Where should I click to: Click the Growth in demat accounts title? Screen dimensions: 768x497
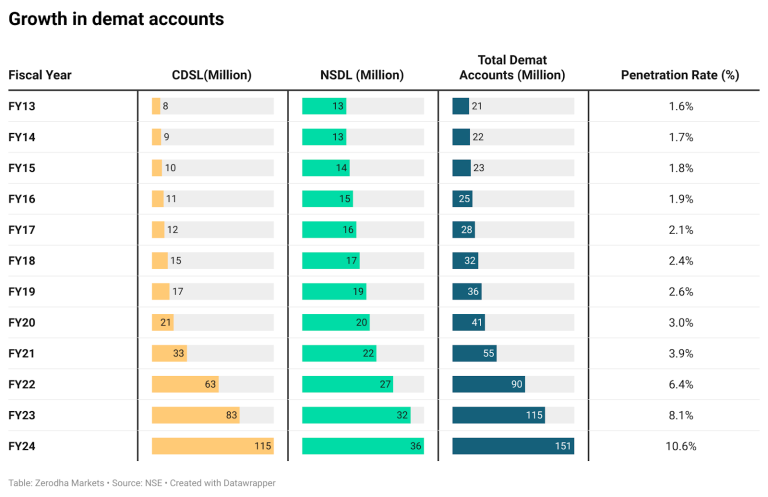(116, 19)
